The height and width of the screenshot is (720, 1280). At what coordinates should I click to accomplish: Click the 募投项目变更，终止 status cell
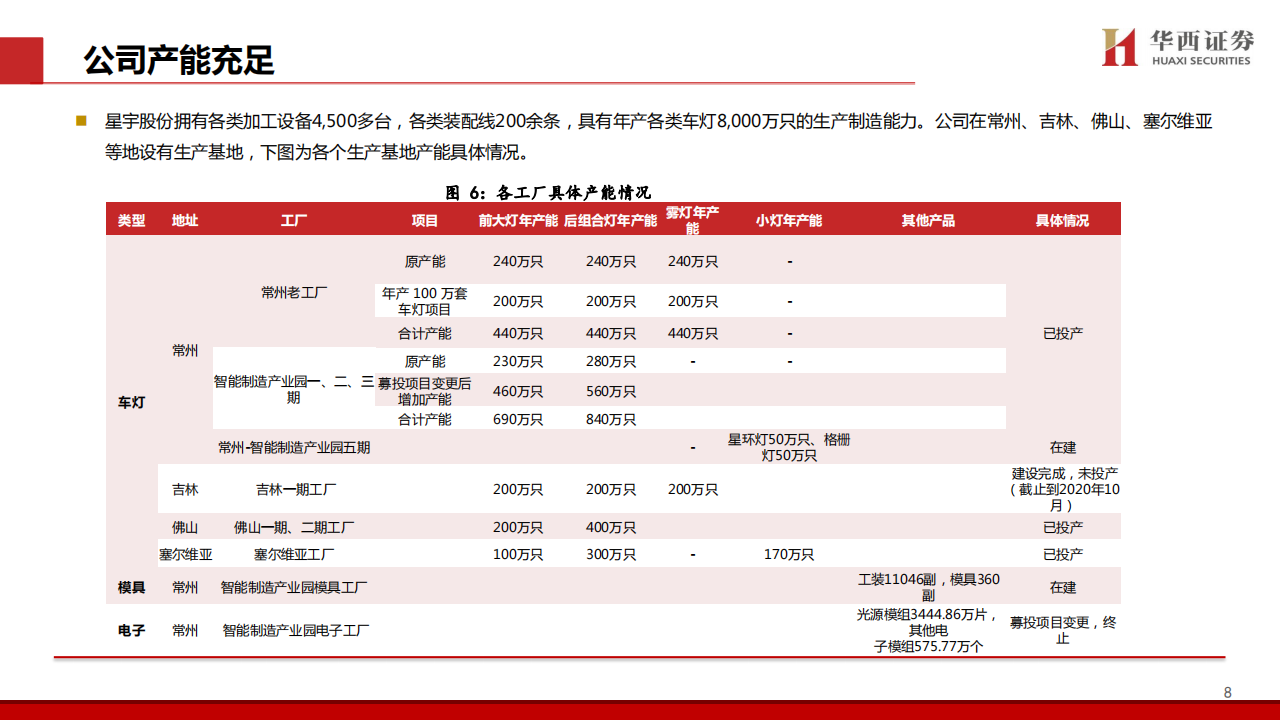pyautogui.click(x=1063, y=630)
